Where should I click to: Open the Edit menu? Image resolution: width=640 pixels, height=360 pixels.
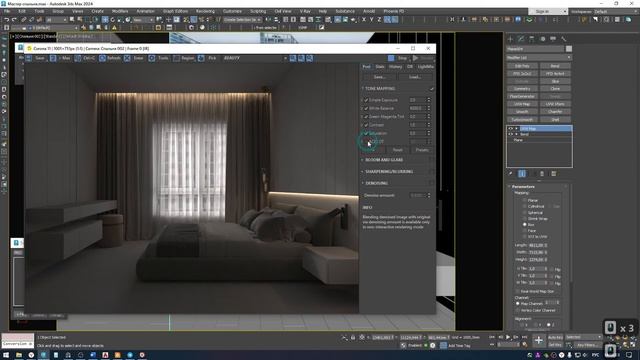[x=22, y=11]
